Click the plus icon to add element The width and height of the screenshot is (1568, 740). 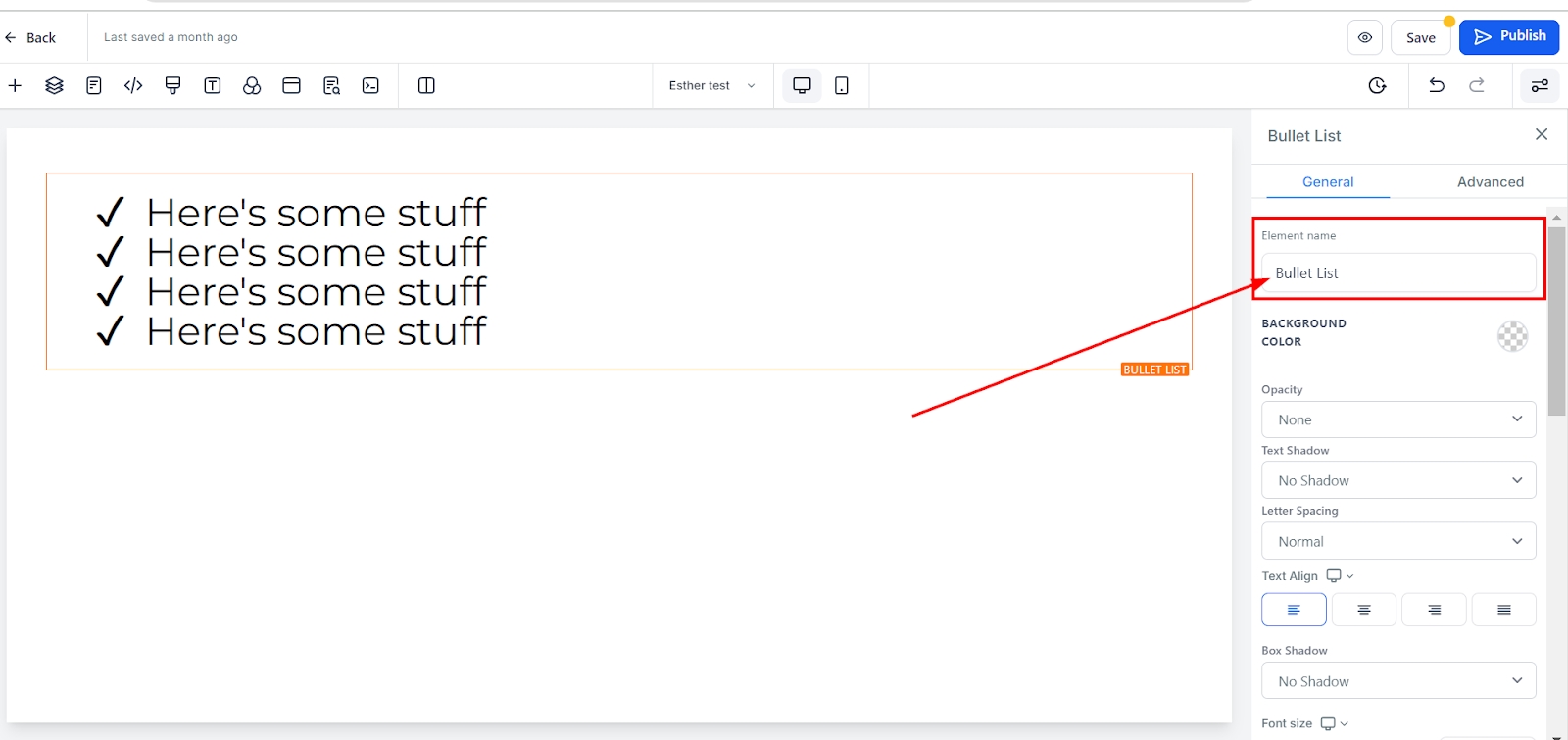point(15,86)
